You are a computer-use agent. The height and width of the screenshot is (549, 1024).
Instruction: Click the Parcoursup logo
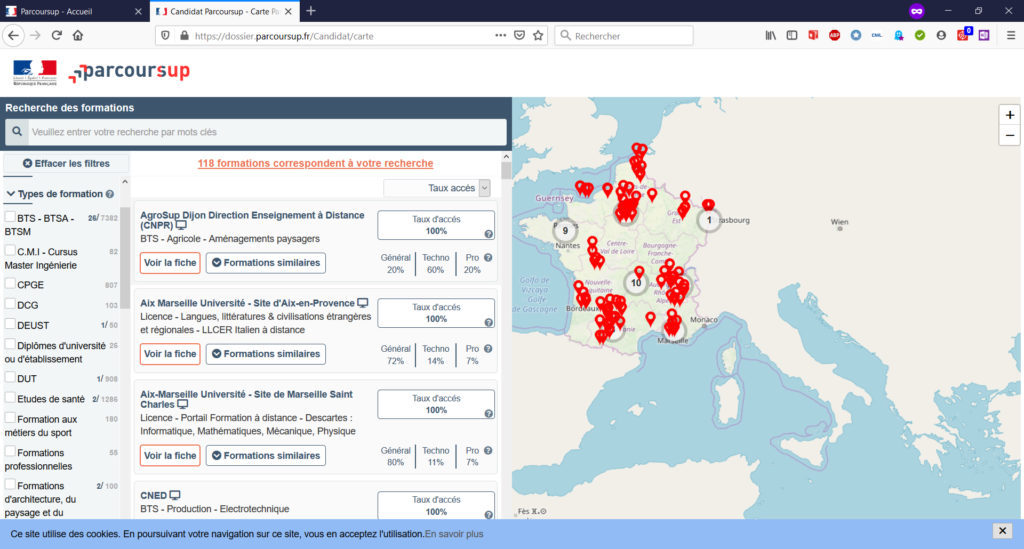point(129,72)
